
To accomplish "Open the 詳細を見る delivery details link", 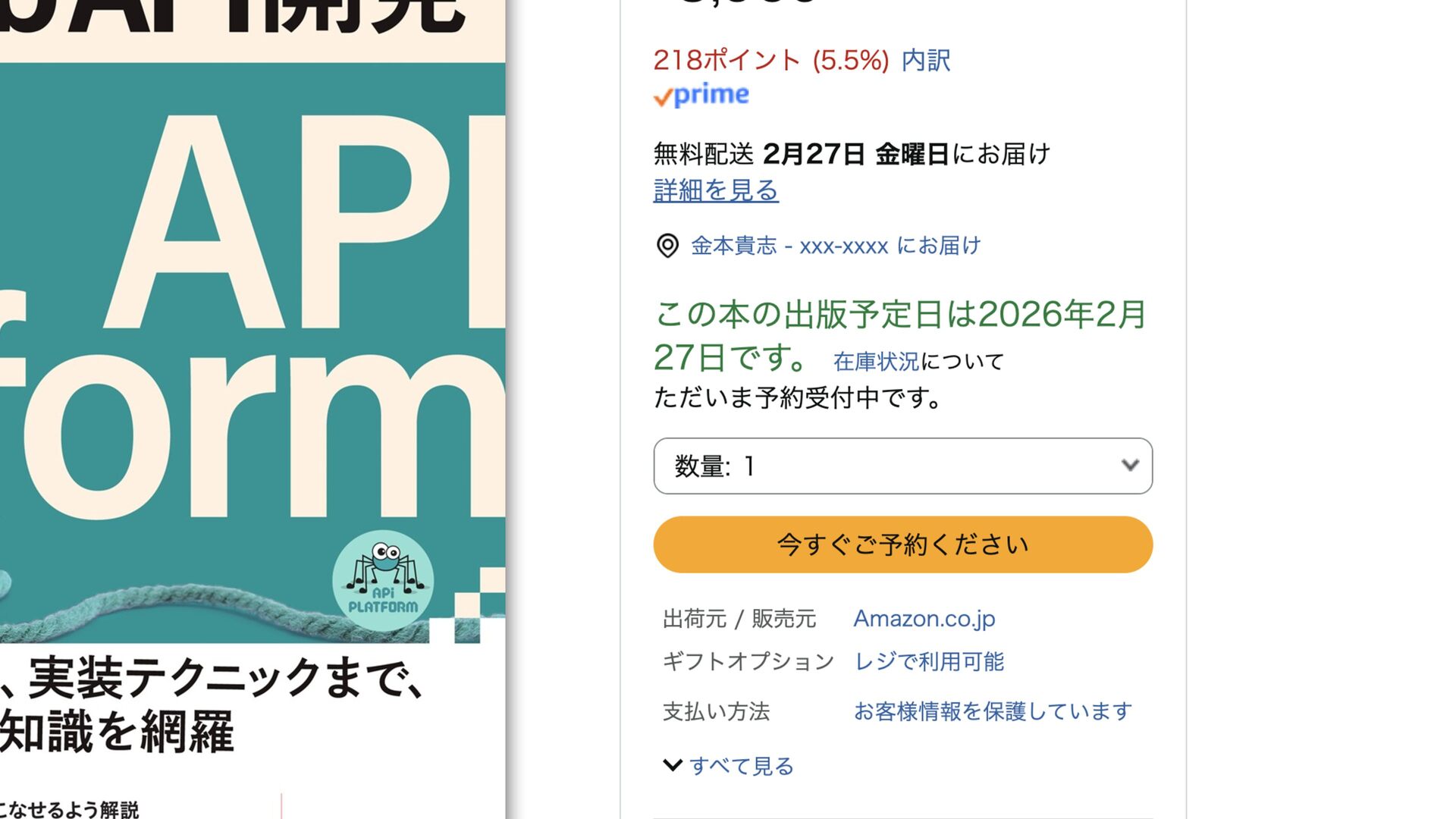I will [x=716, y=190].
